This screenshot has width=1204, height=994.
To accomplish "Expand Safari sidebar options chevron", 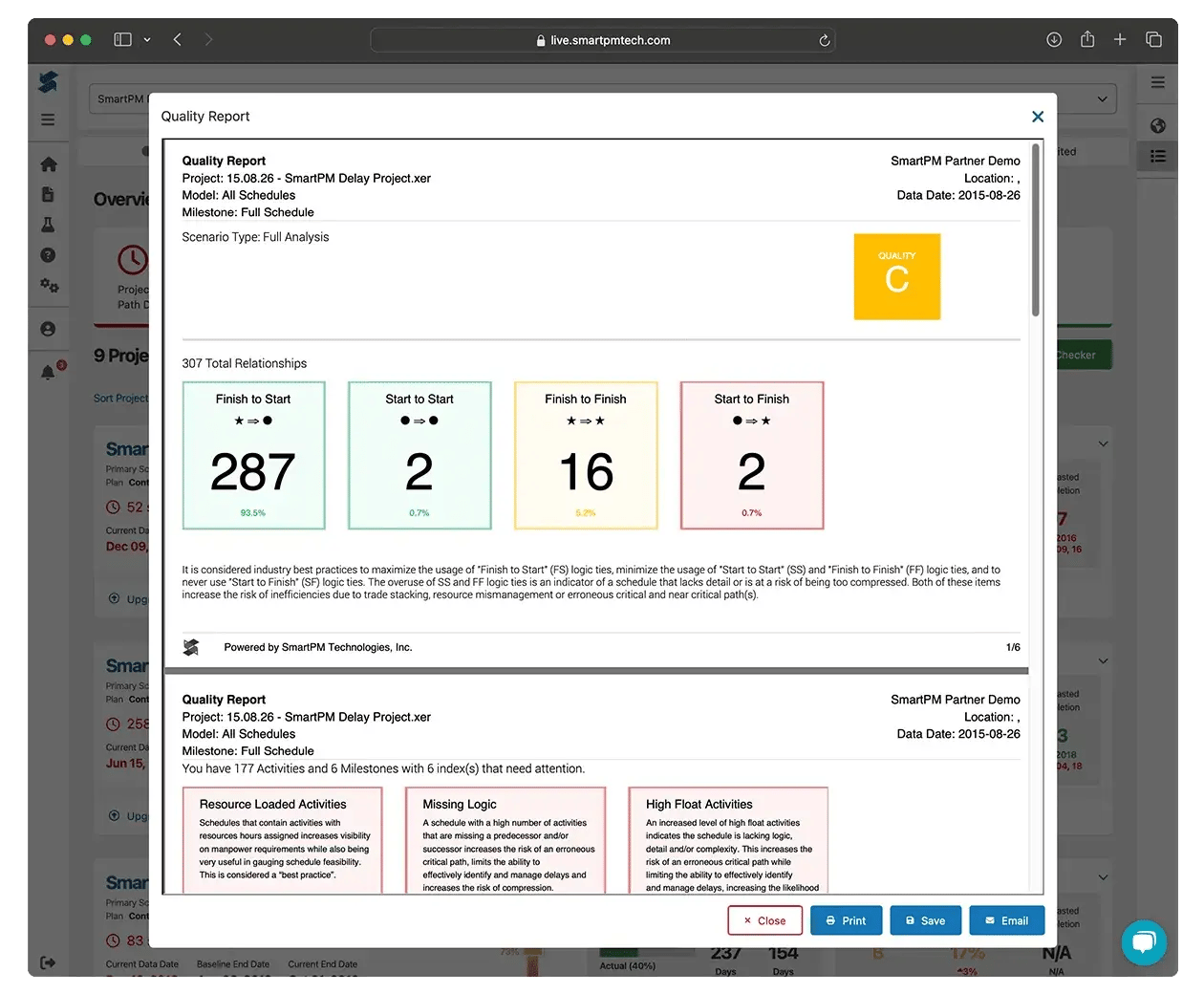I will (x=146, y=40).
